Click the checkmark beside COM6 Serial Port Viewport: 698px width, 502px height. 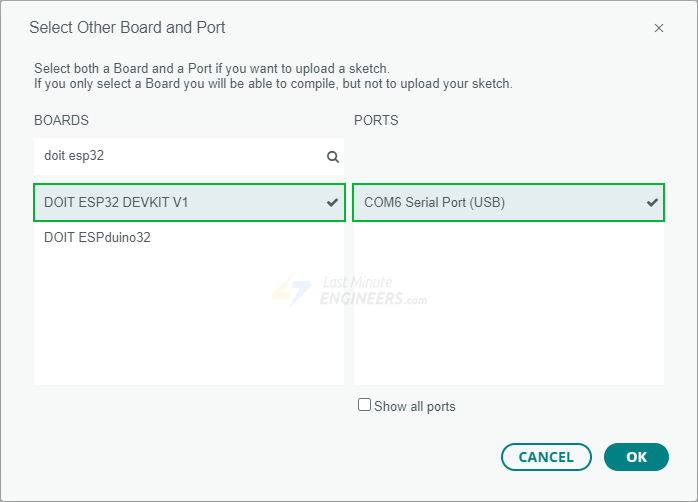point(652,202)
